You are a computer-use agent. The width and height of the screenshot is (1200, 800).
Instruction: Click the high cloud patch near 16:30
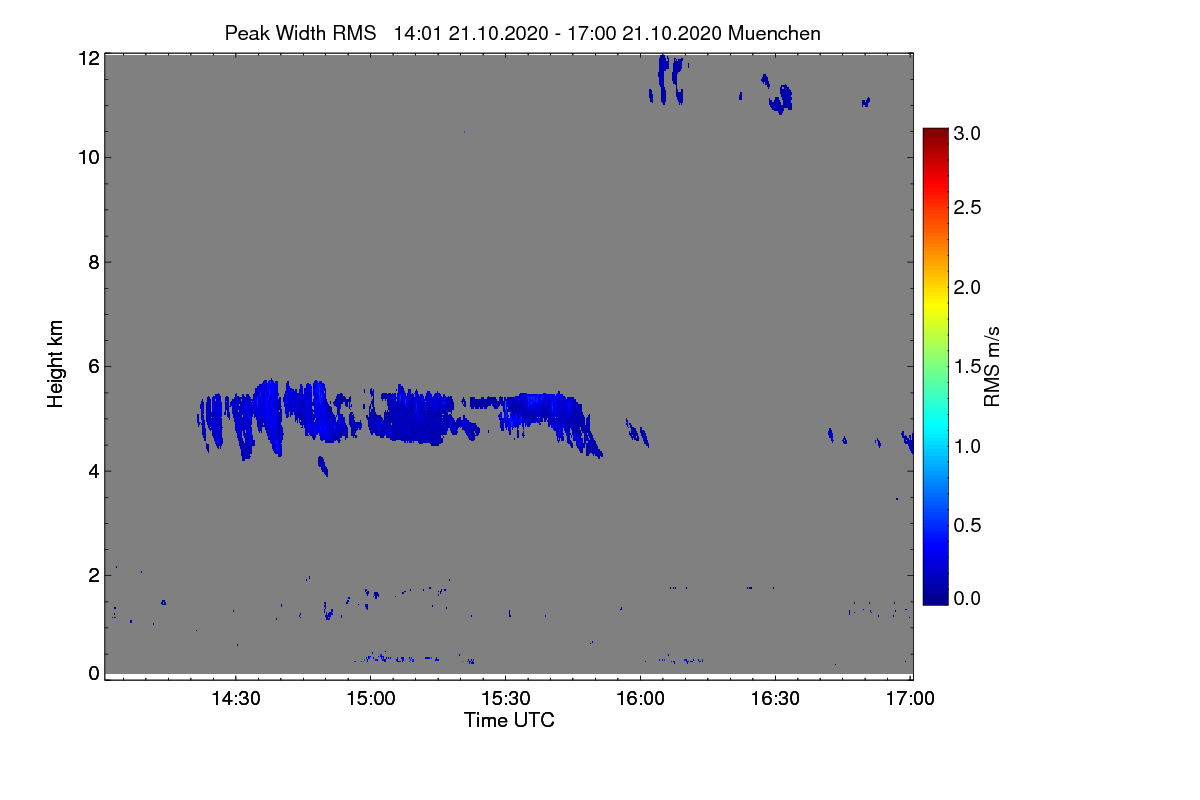point(781,98)
